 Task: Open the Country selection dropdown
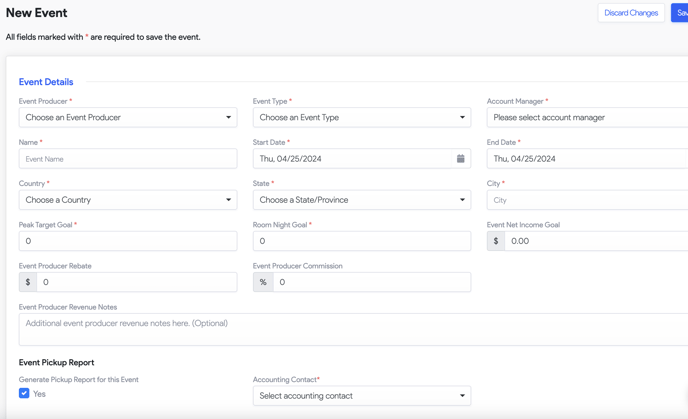pos(128,200)
